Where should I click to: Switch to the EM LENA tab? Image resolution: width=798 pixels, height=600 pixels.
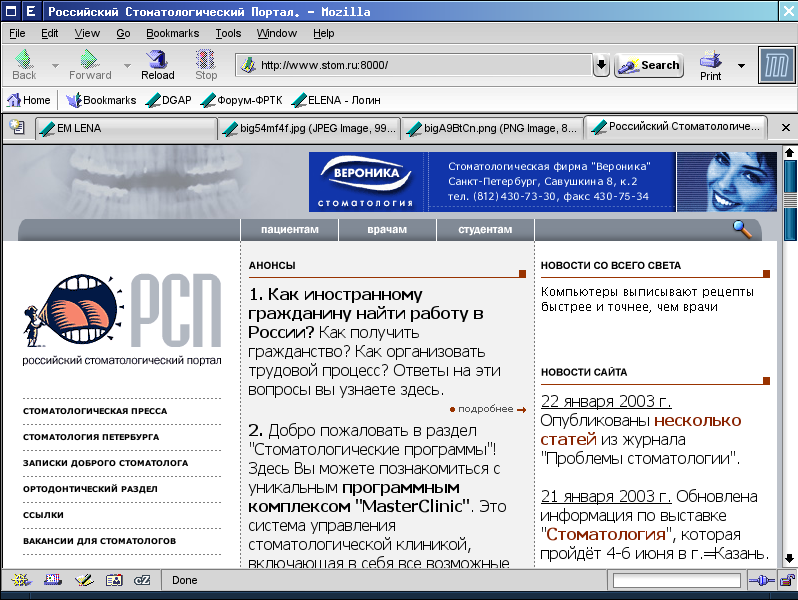(x=125, y=128)
